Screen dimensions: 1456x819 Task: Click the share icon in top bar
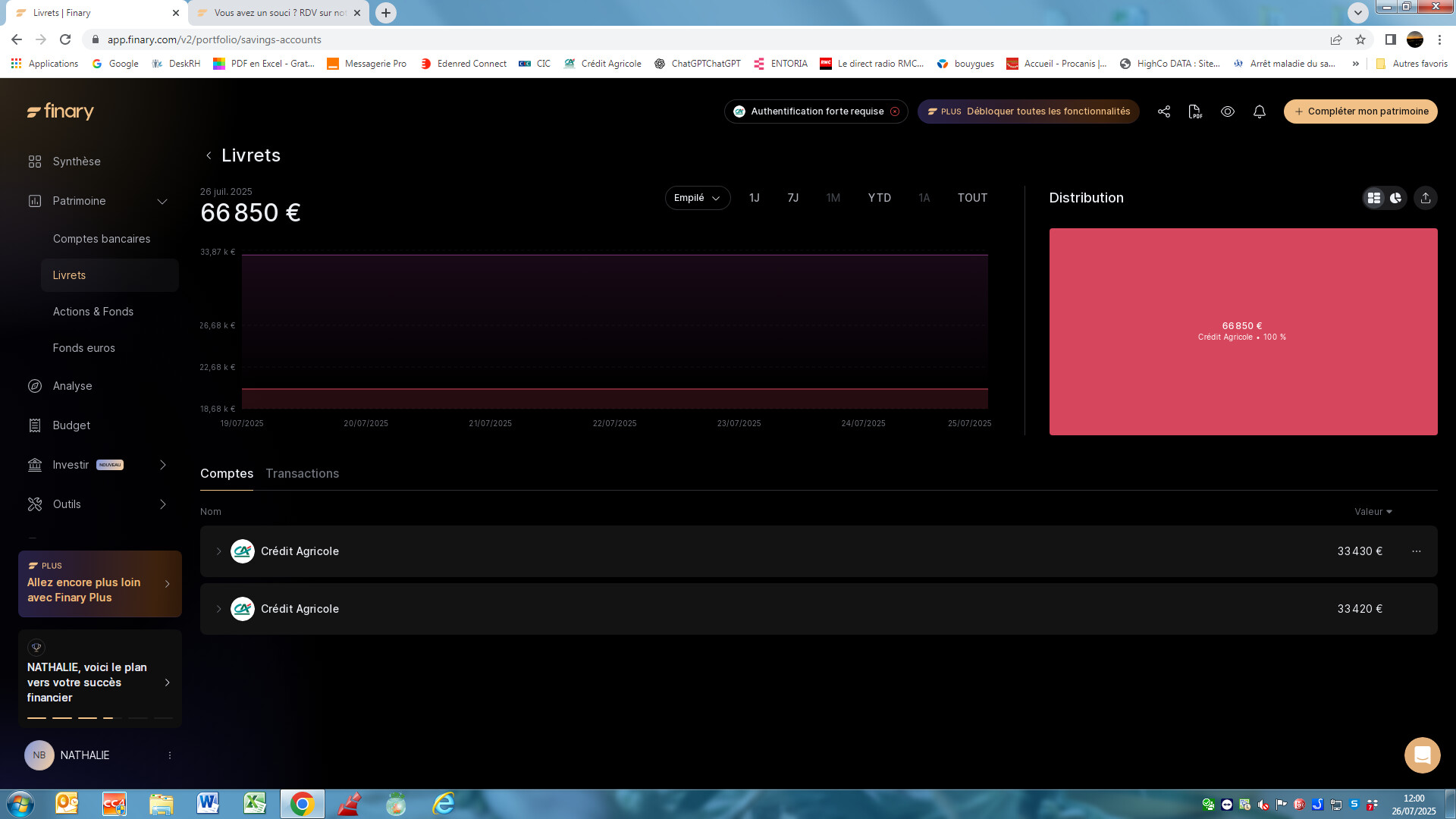[x=1163, y=111]
